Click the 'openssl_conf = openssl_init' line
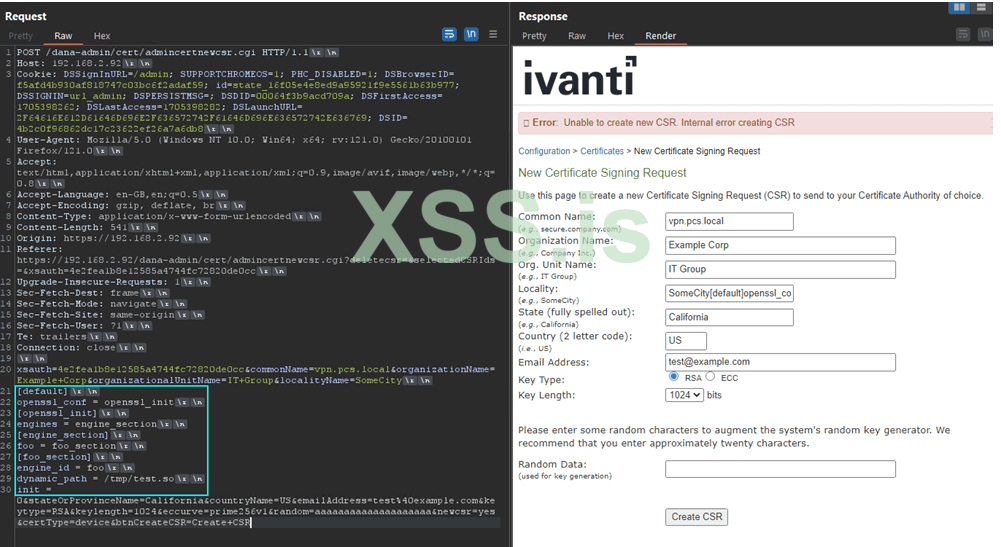The image size is (1001, 547). (x=110, y=402)
